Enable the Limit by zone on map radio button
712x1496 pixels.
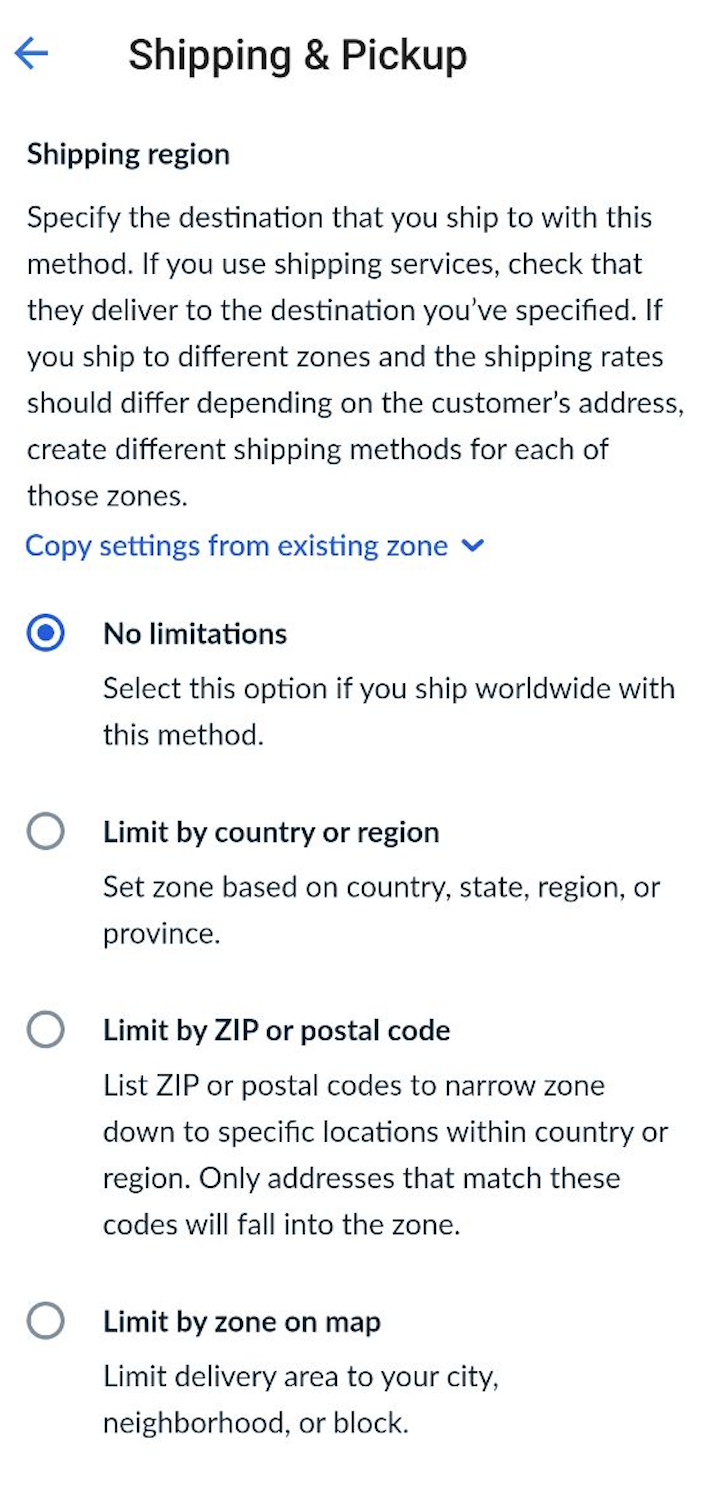tap(46, 1322)
